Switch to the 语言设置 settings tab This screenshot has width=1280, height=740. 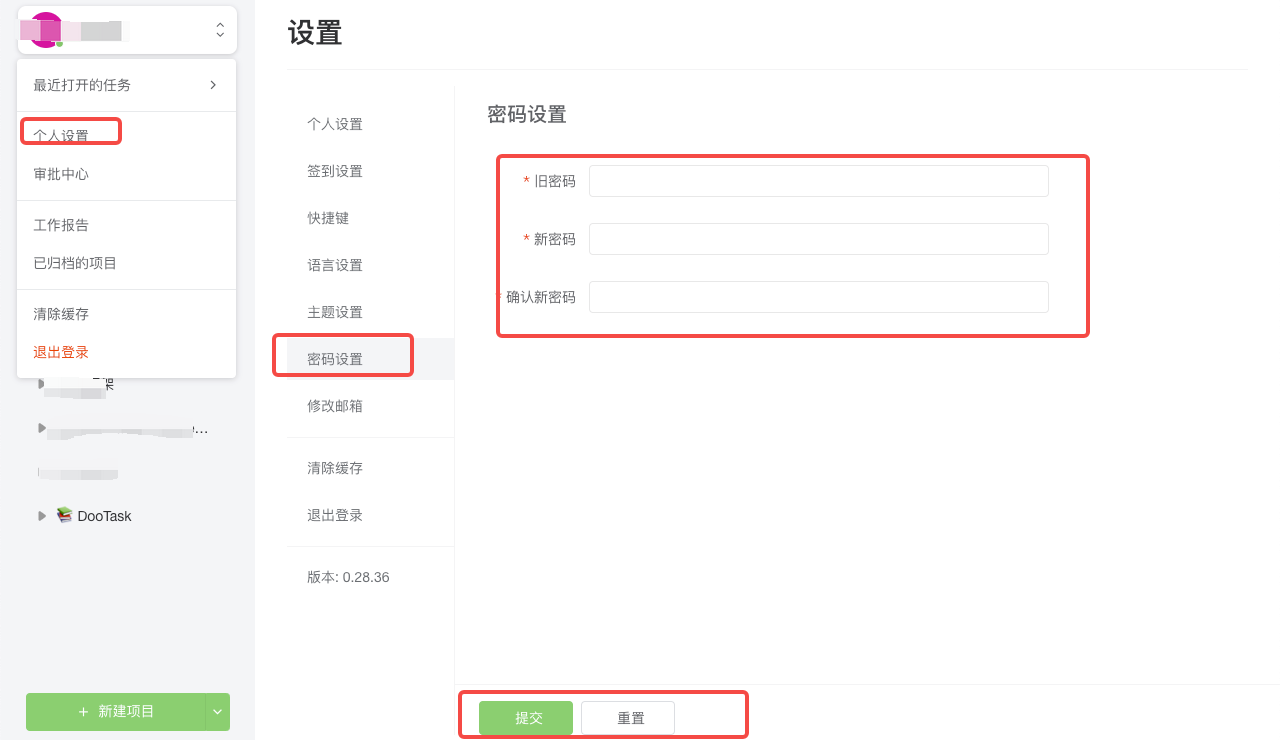point(336,264)
